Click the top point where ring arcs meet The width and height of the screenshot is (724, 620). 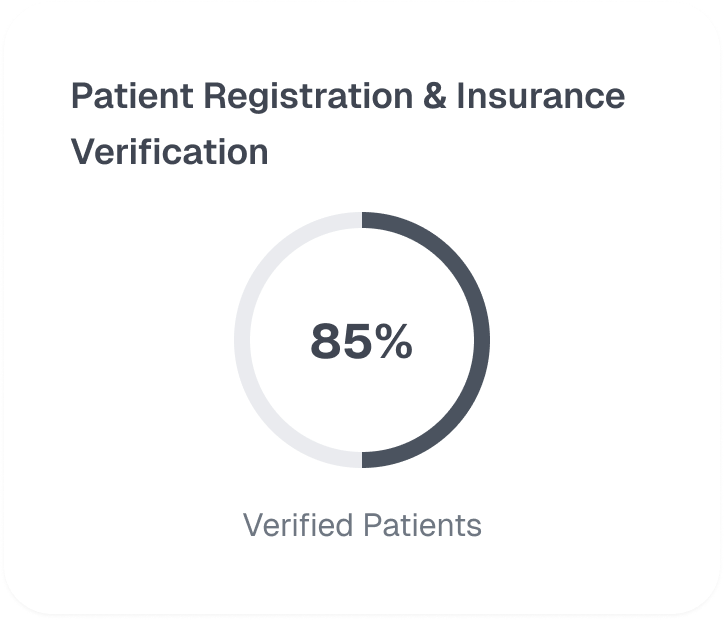pos(362,220)
